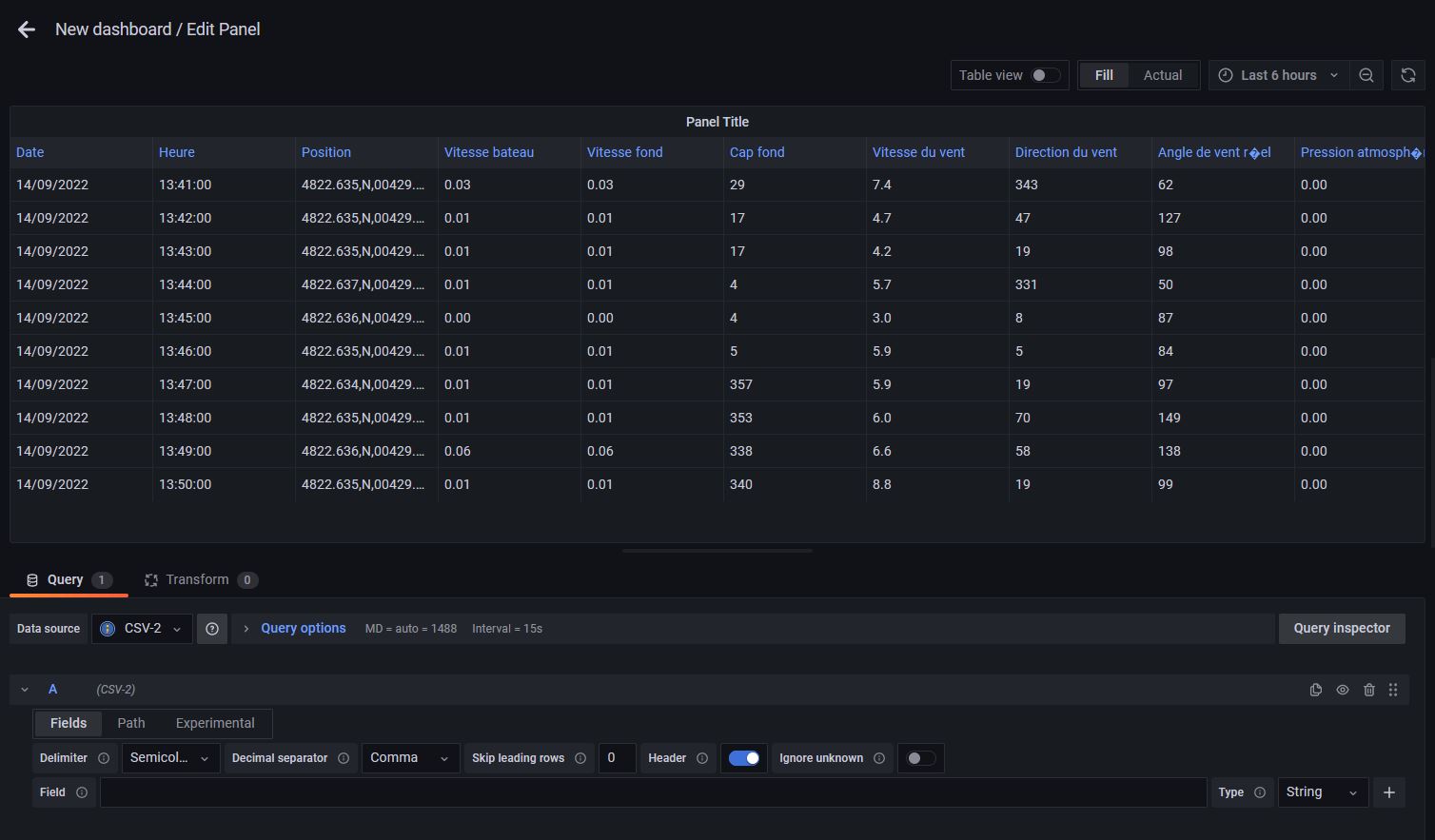The height and width of the screenshot is (840, 1435).
Task: Click the back arrow to exit panel editor
Action: tap(27, 29)
